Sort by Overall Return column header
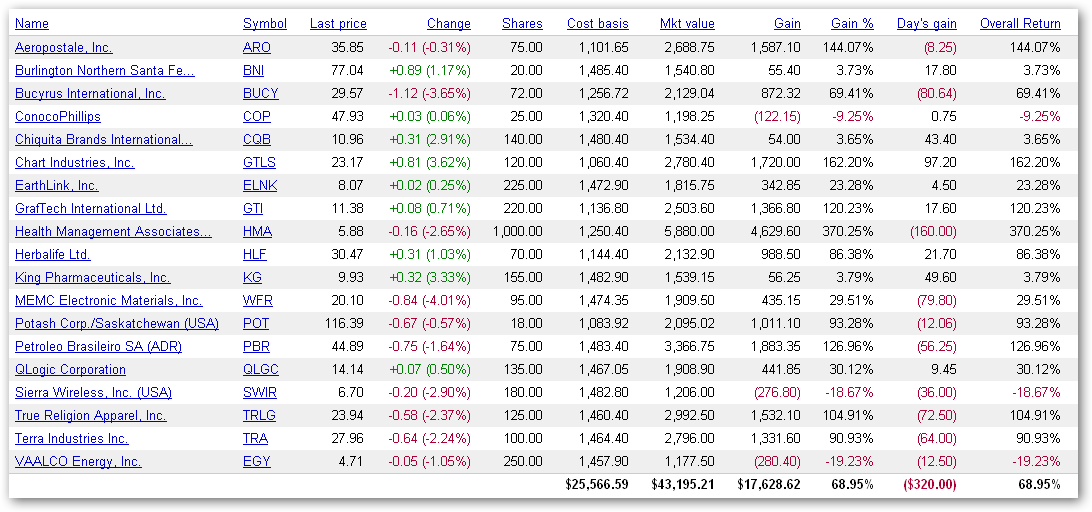 (x=1020, y=24)
